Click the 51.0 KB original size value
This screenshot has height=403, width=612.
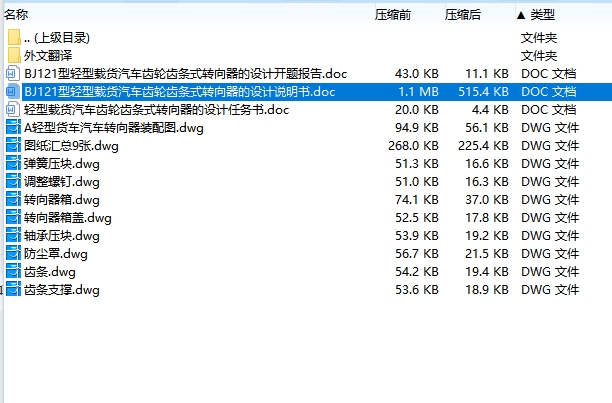point(416,181)
